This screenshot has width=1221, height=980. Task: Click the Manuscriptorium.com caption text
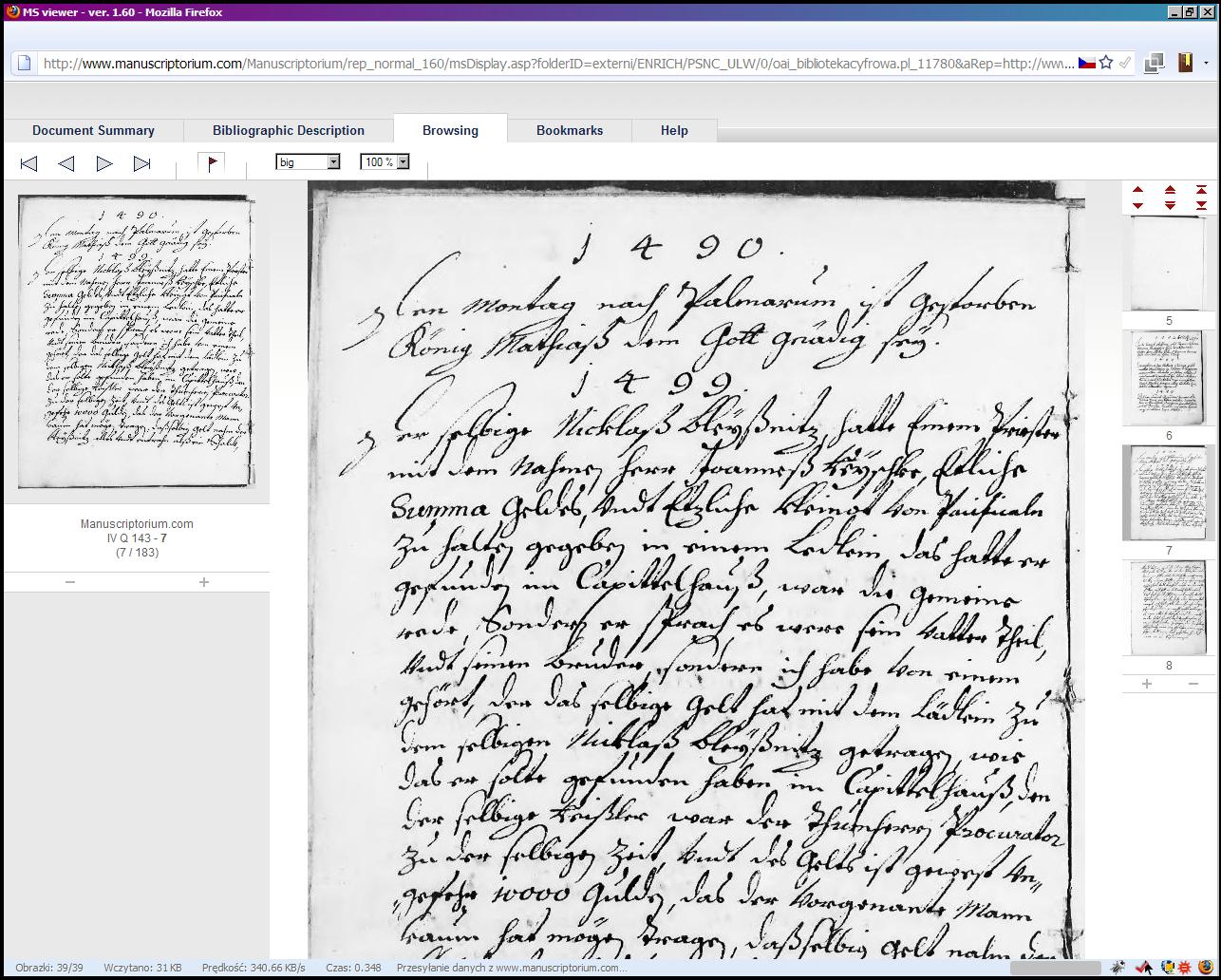137,524
